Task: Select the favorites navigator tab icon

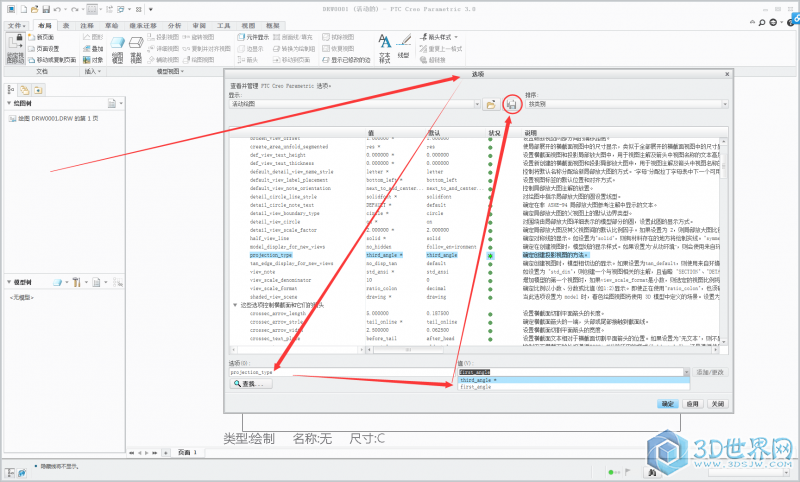Action: click(x=38, y=90)
